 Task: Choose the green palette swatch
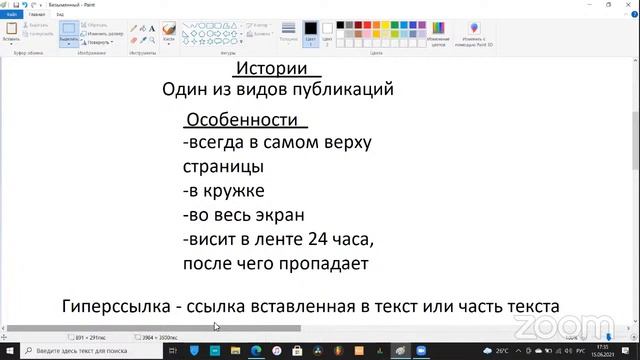pos(395,25)
